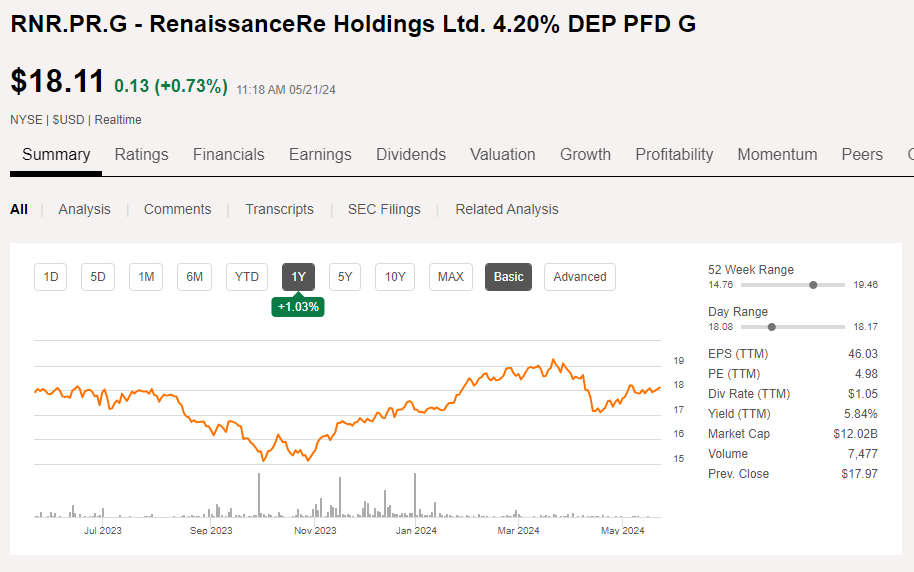Click the May 2024 axis label
The width and height of the screenshot is (914, 572).
pos(623,531)
